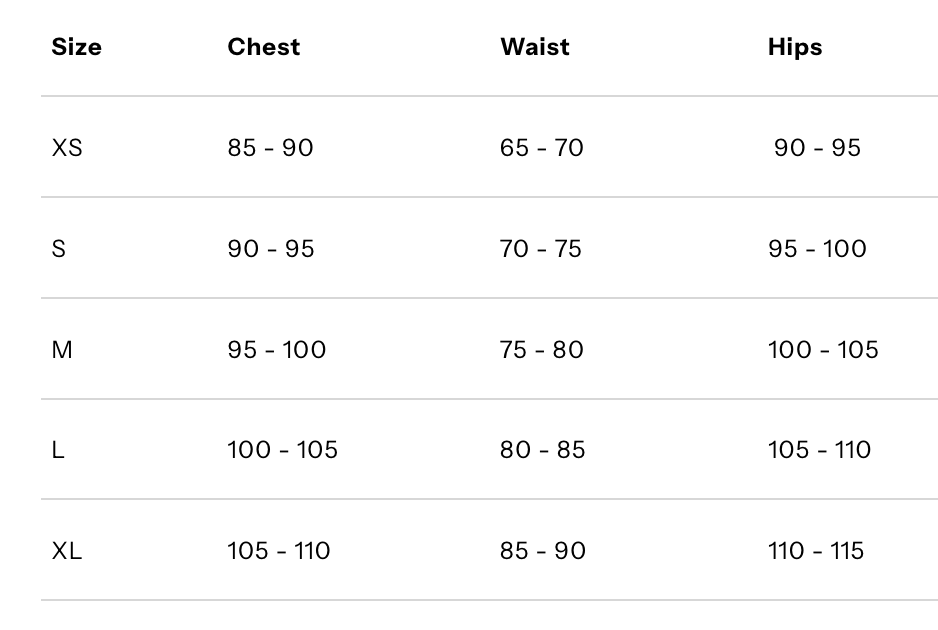Click S hips value 95 - 100

pyautogui.click(x=817, y=249)
